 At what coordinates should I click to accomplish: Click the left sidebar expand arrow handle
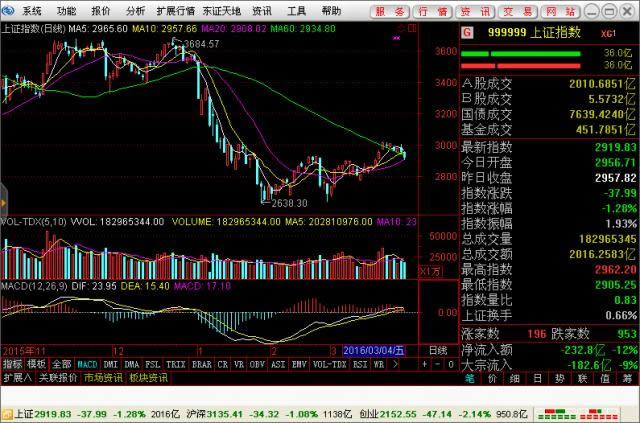pos(3,197)
